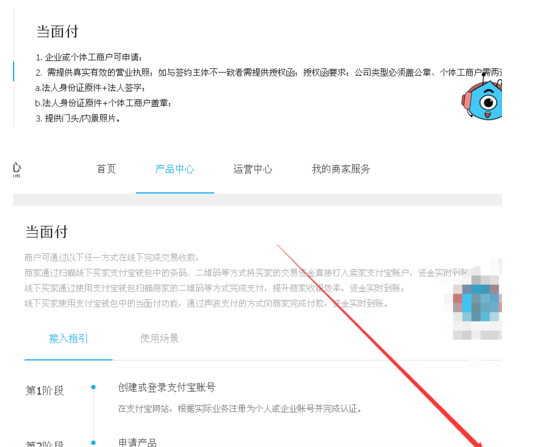Click the line mentioning 提升商家收银效率
The width and height of the screenshot is (540, 447).
tap(214, 288)
